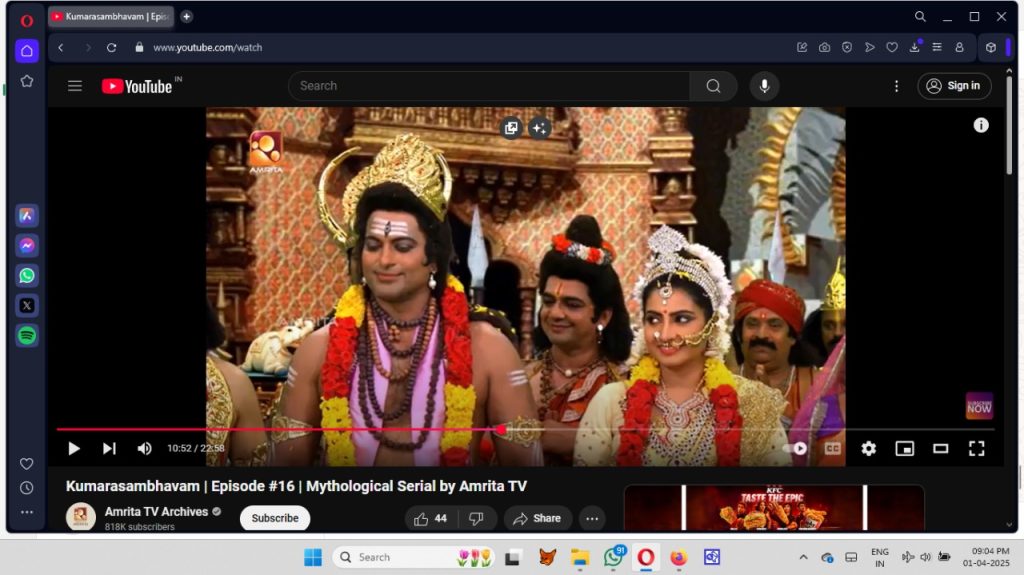Open ad blocker shield icon

pyautogui.click(x=847, y=48)
